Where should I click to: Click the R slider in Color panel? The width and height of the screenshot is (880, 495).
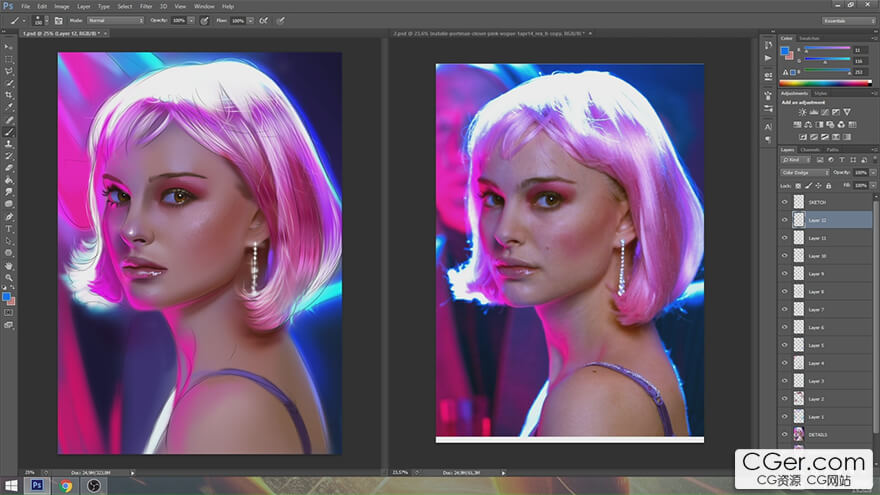(827, 49)
